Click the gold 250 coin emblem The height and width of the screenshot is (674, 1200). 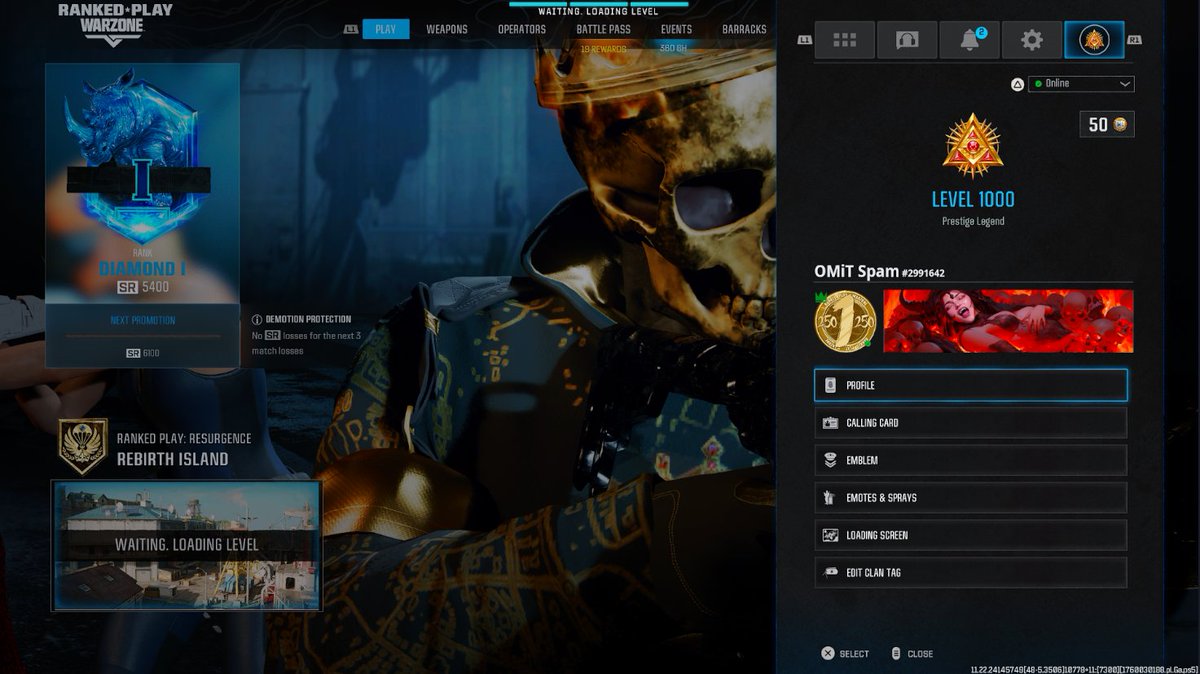coord(846,321)
